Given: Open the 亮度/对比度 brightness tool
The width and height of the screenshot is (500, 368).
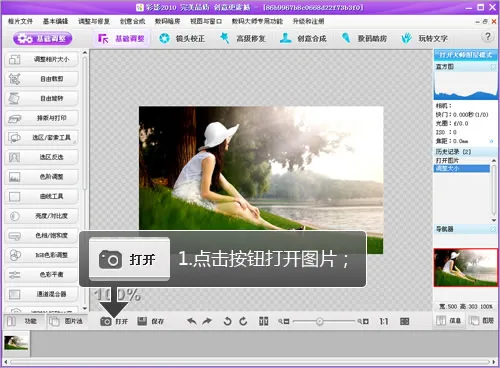Looking at the screenshot, I should point(42,216).
